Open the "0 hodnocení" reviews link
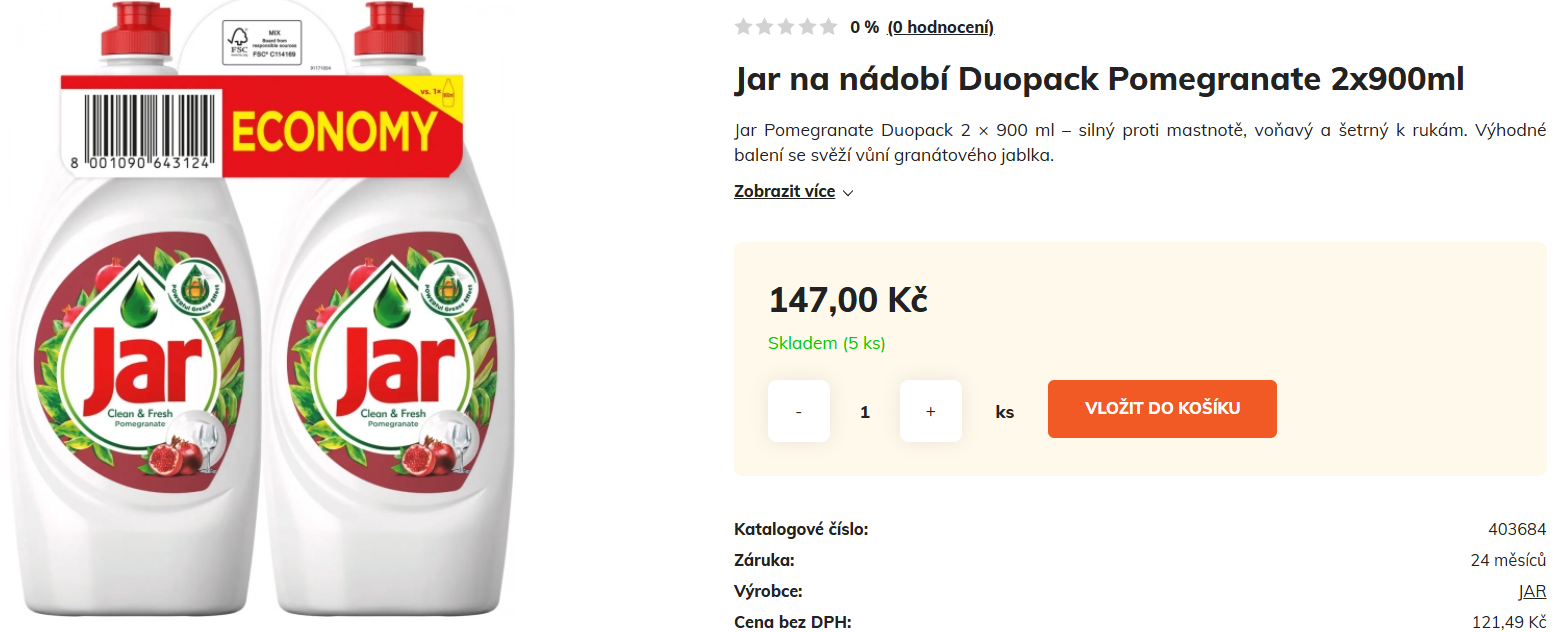Screen dimensions: 1560x632 [x=940, y=27]
